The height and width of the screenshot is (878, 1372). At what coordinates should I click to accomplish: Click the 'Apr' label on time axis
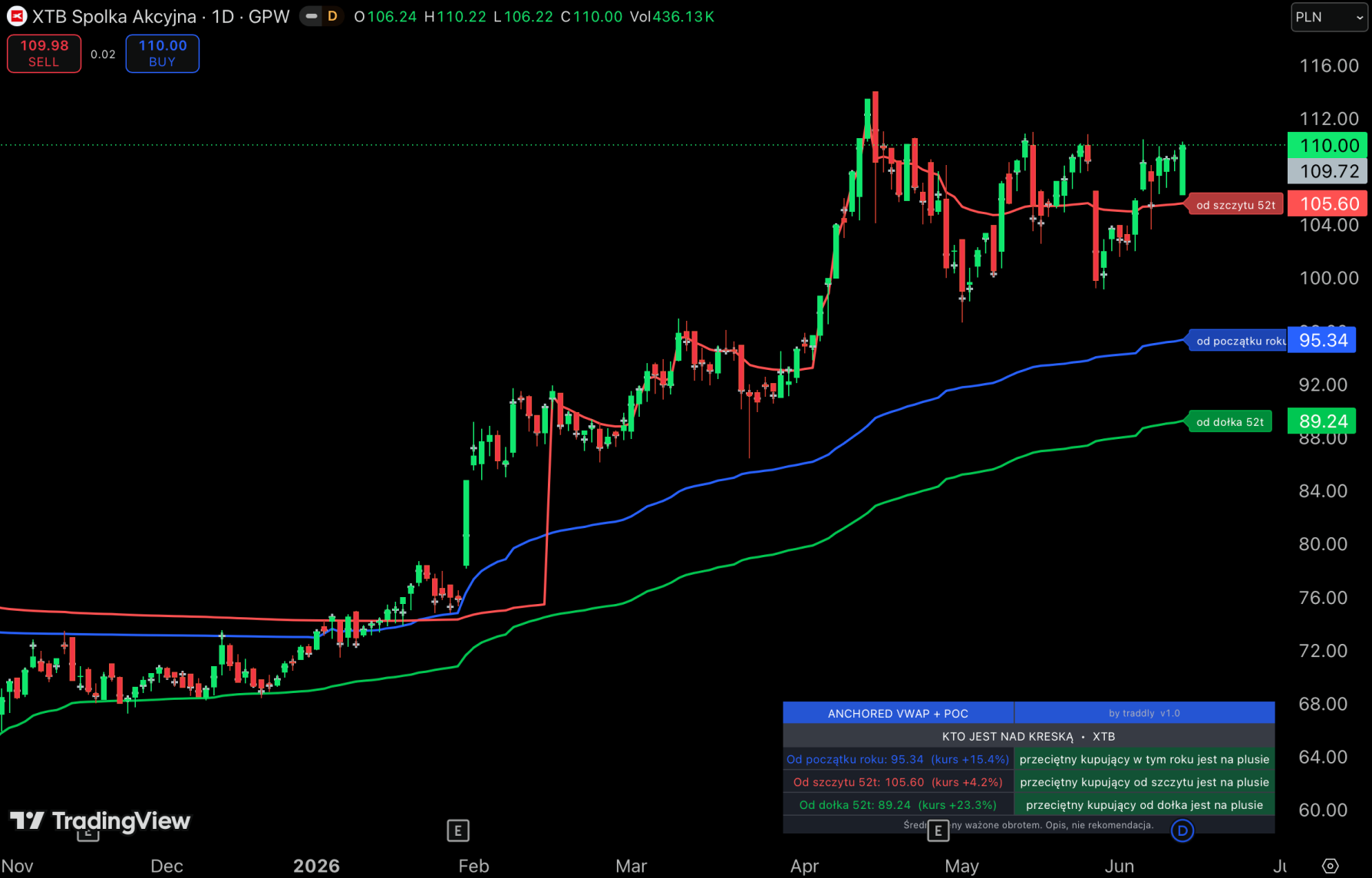pyautogui.click(x=804, y=866)
